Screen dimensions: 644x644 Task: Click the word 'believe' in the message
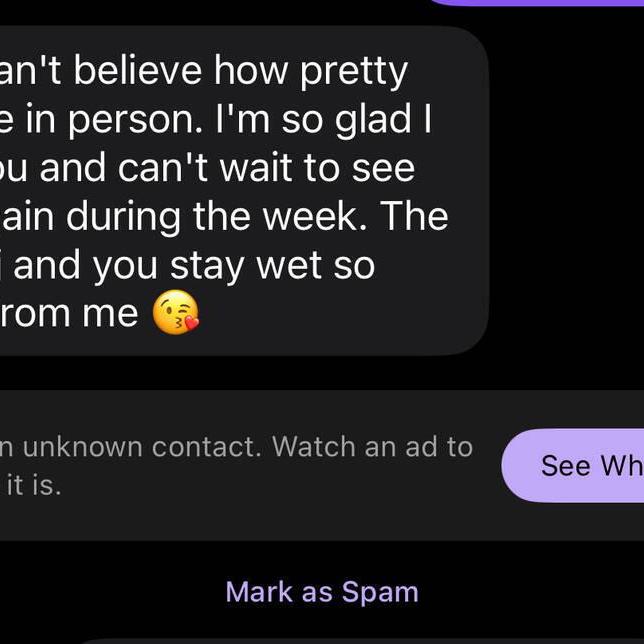tap(138, 71)
